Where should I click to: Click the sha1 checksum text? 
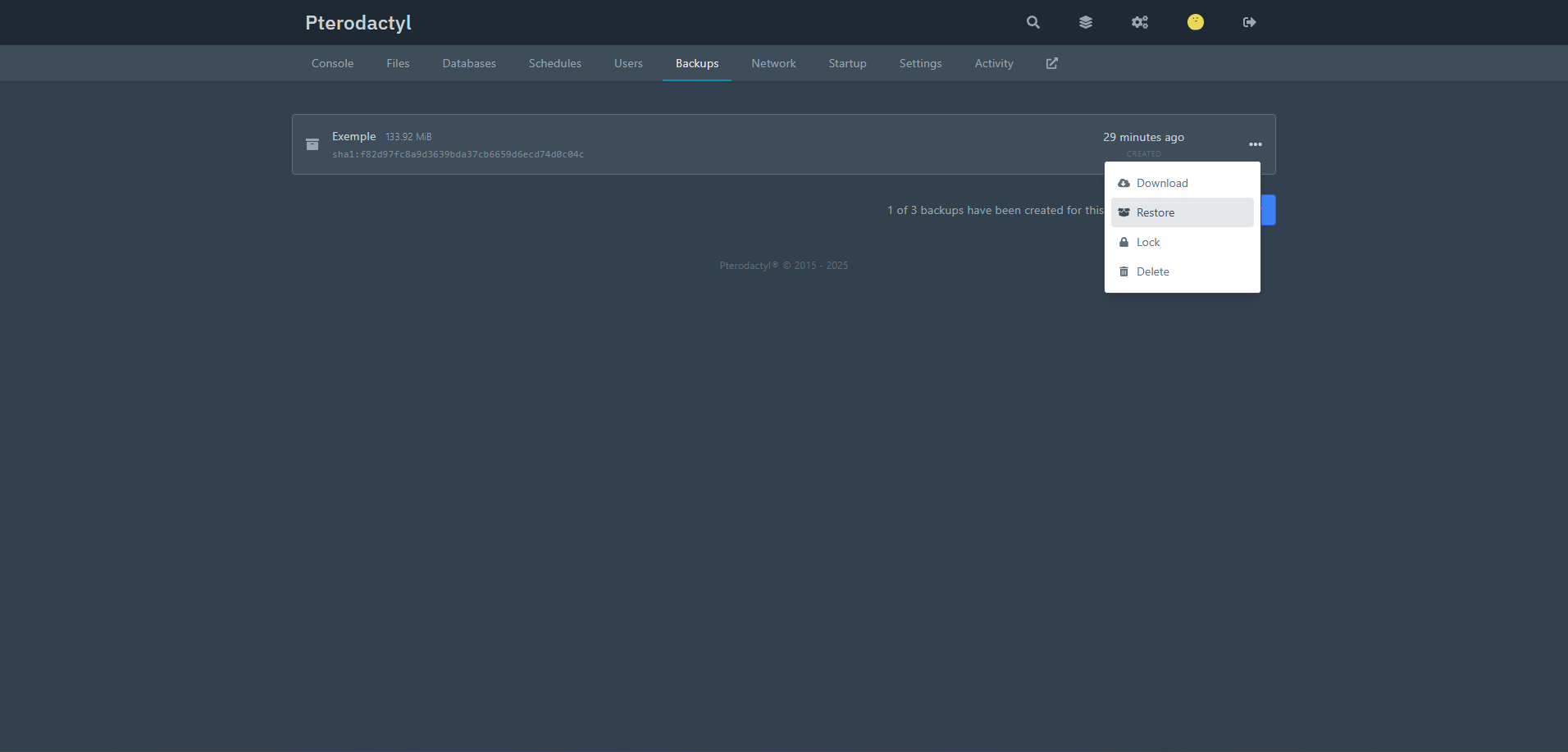coord(458,154)
